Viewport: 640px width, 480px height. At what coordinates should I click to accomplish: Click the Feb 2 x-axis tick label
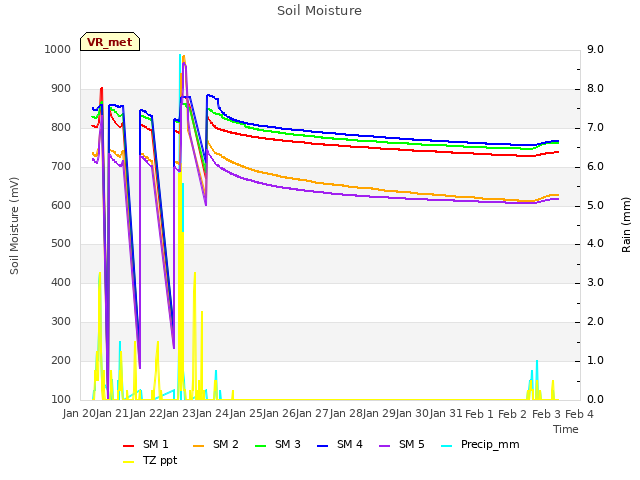click(513, 414)
